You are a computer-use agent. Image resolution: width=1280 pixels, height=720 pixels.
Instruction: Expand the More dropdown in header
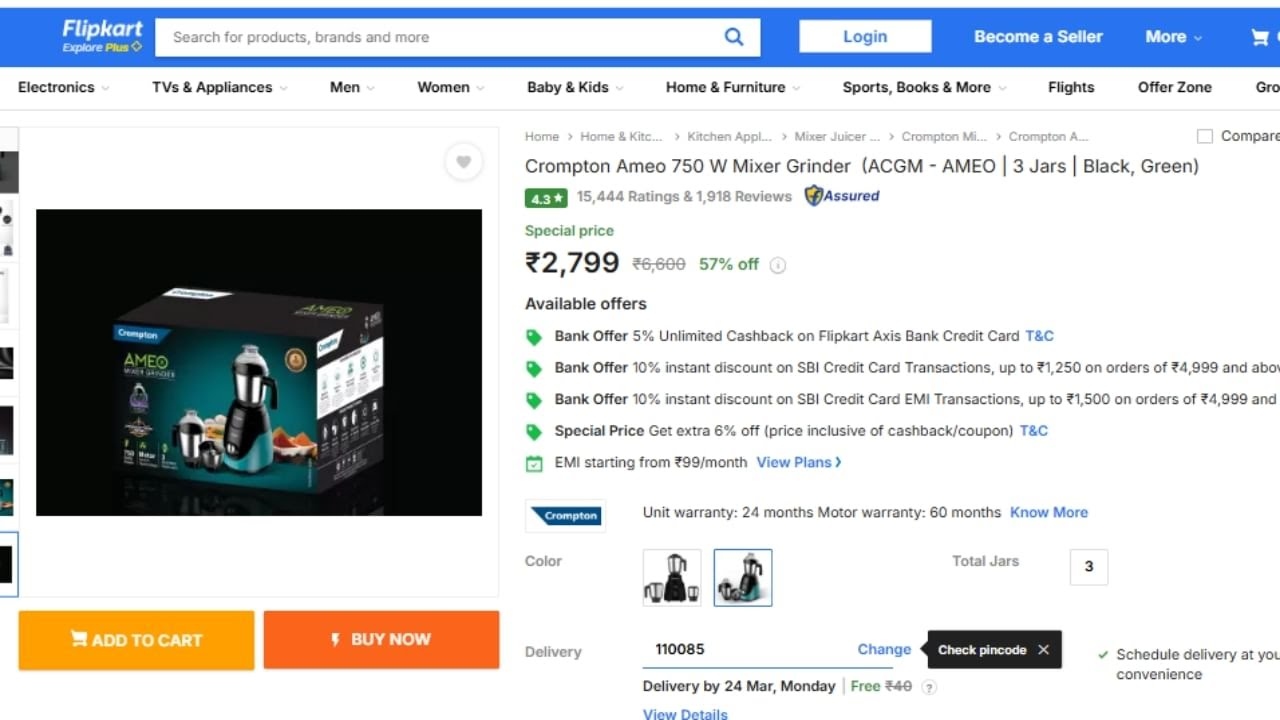coord(1173,37)
